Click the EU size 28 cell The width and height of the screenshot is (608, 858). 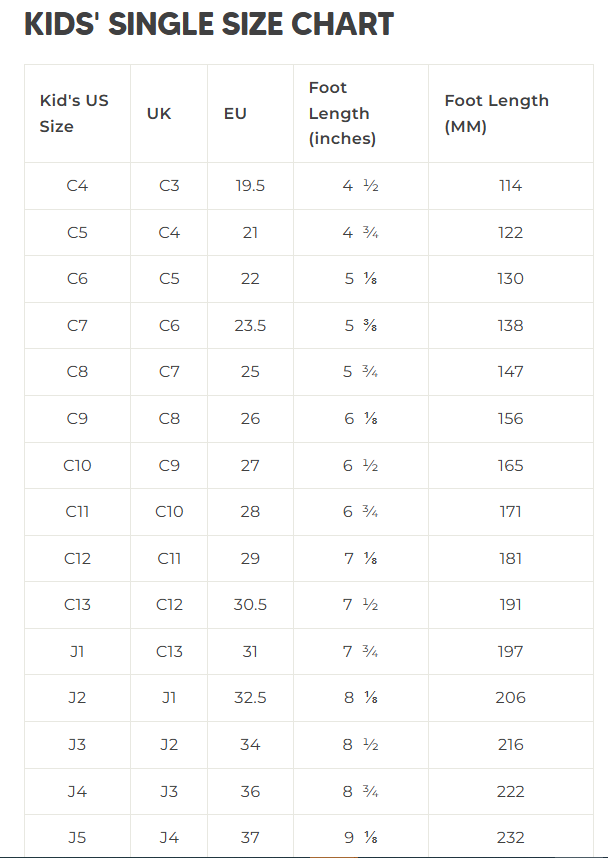click(250, 512)
